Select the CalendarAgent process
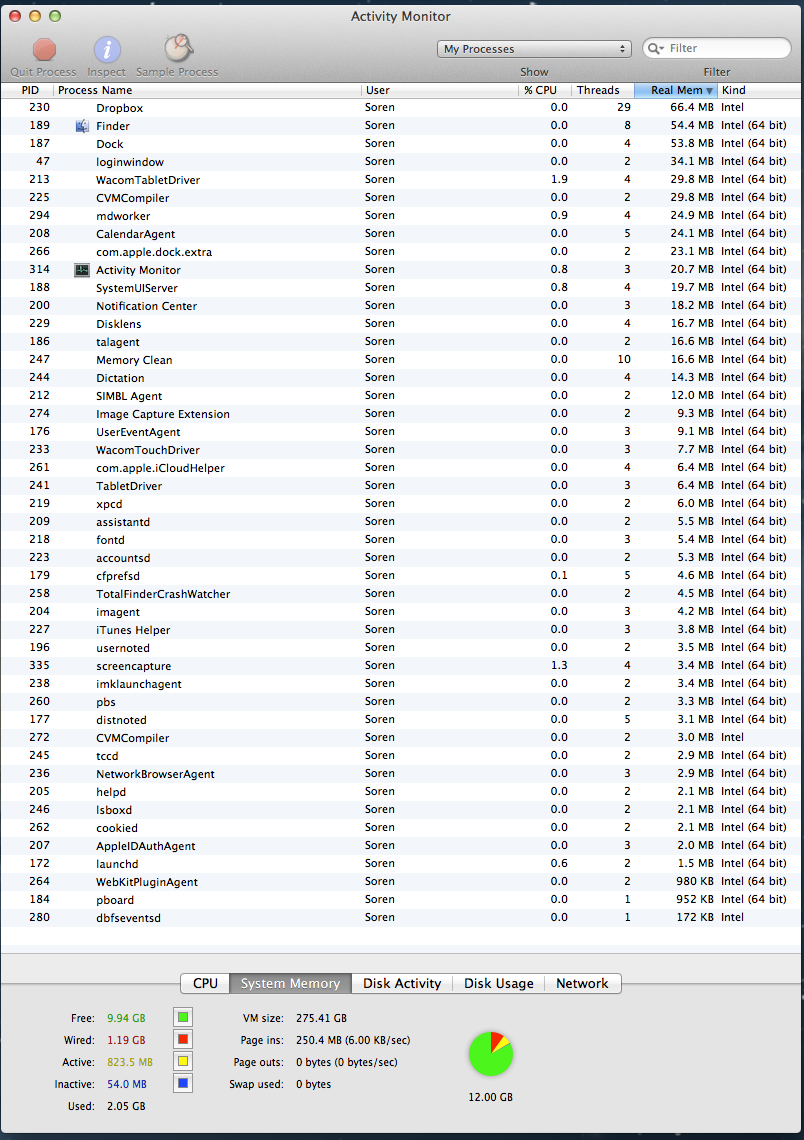This screenshot has height=1140, width=804. click(402, 233)
